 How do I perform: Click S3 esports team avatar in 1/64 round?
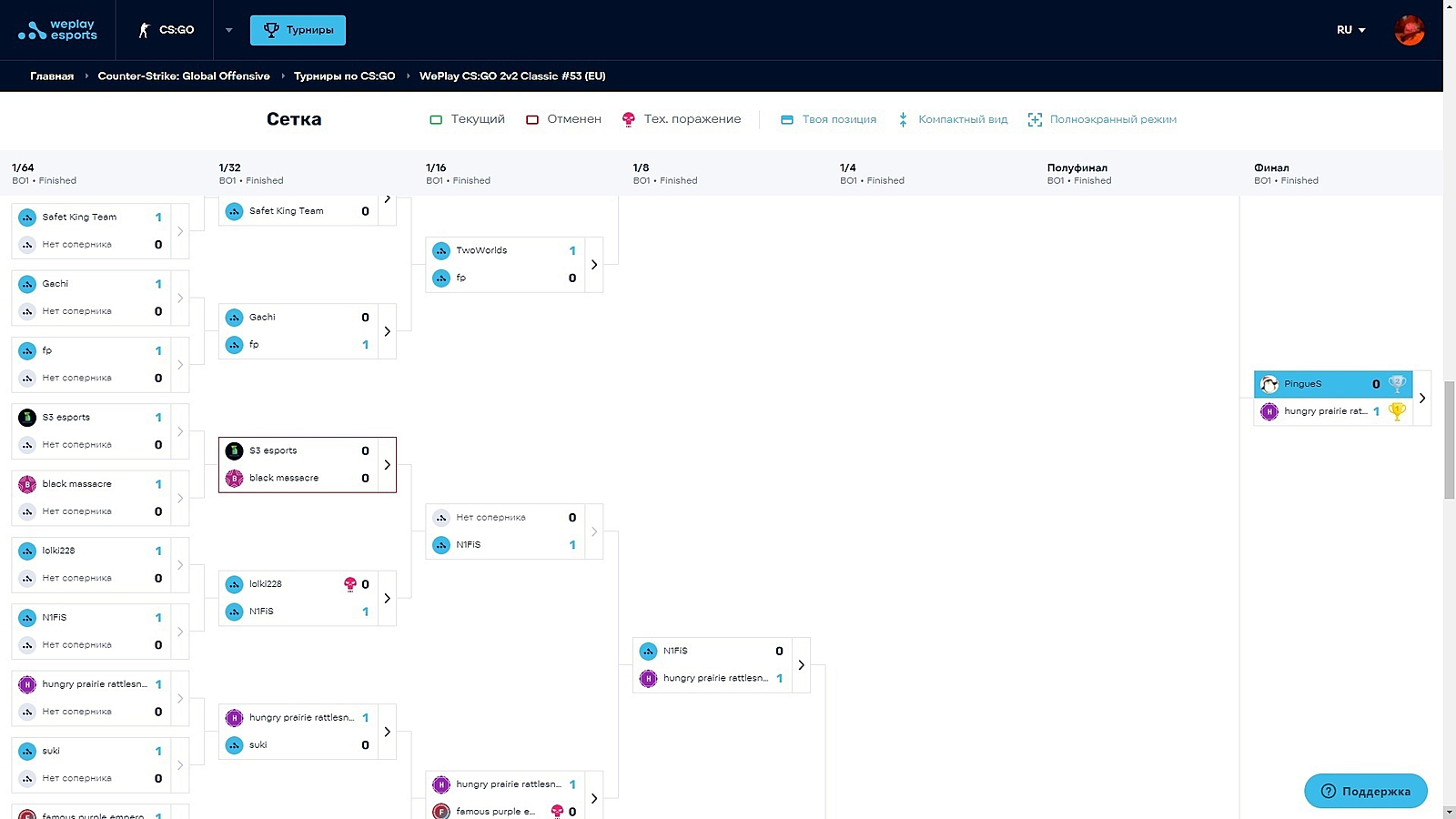click(x=27, y=418)
